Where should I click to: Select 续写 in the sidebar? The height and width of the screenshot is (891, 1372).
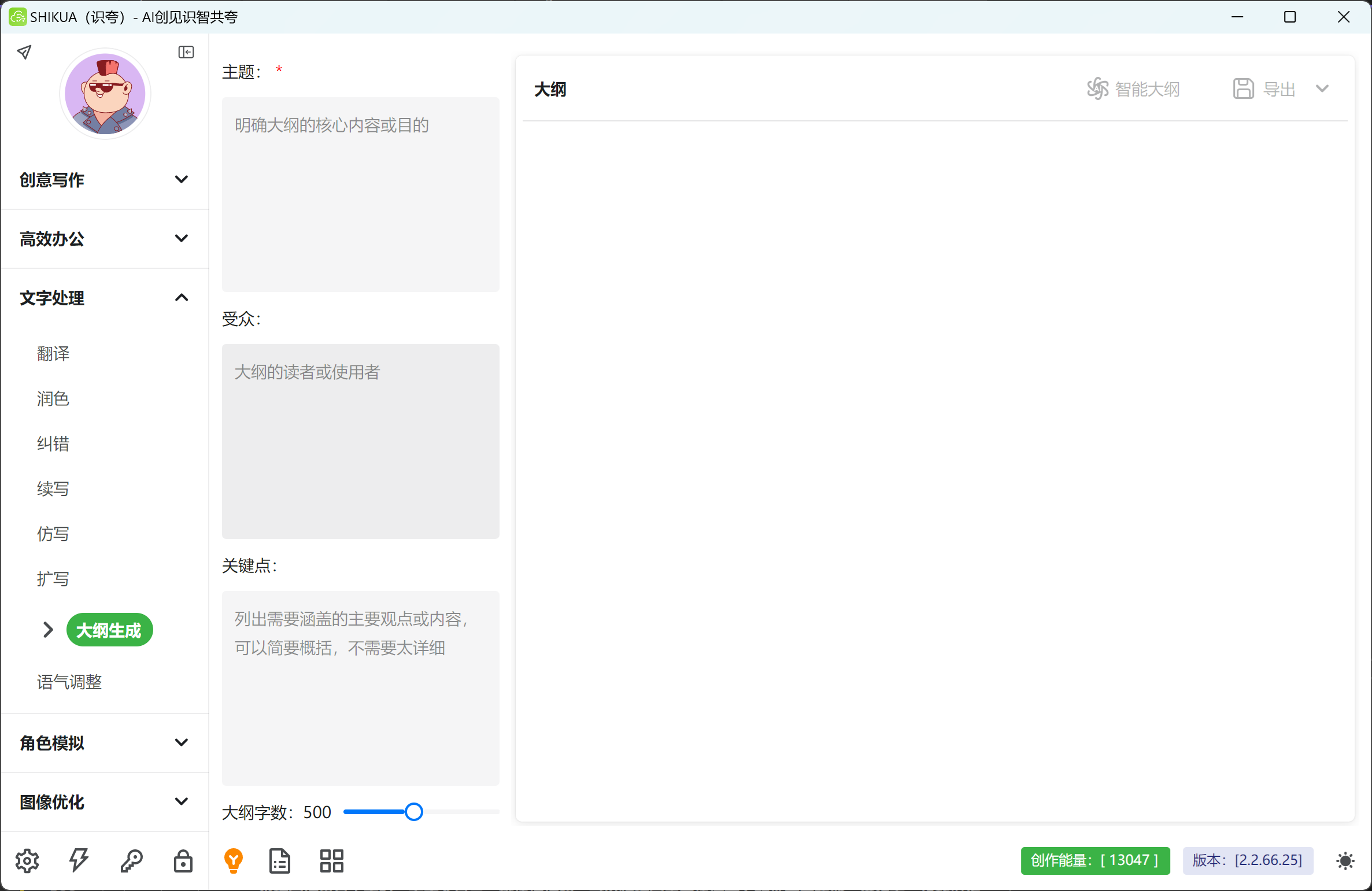(53, 489)
